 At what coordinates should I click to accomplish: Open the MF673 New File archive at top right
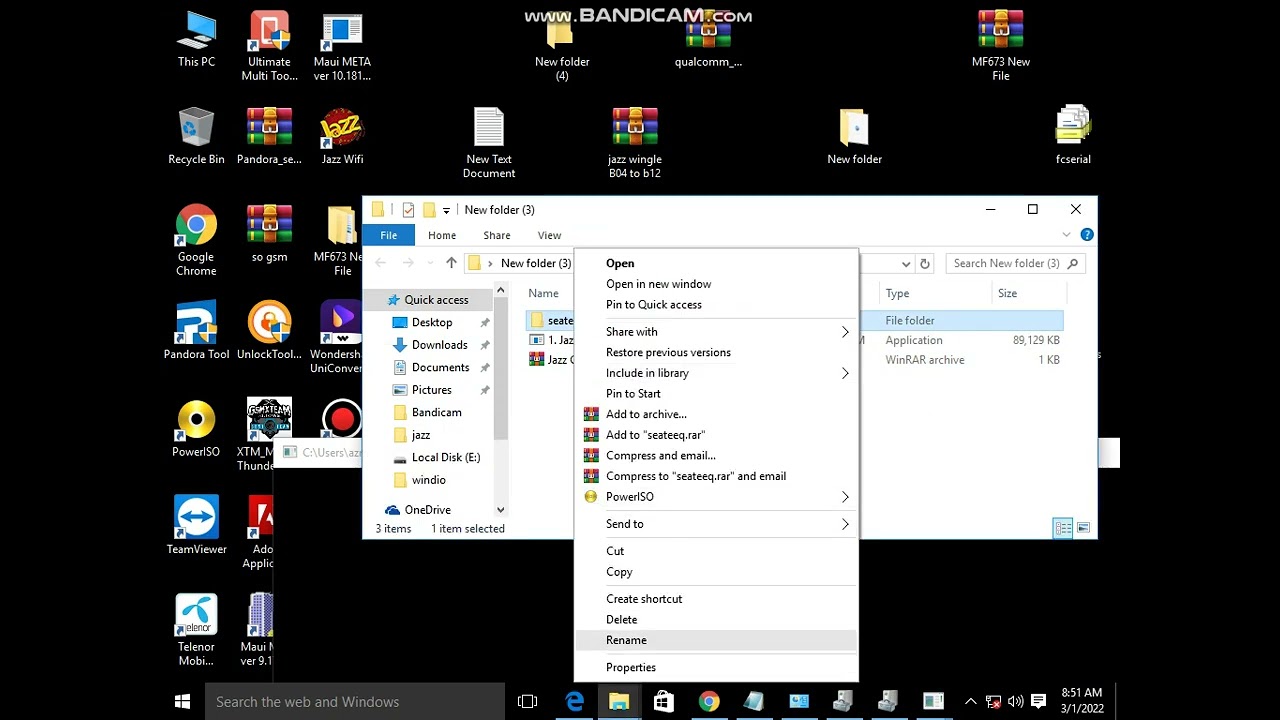[x=1001, y=46]
